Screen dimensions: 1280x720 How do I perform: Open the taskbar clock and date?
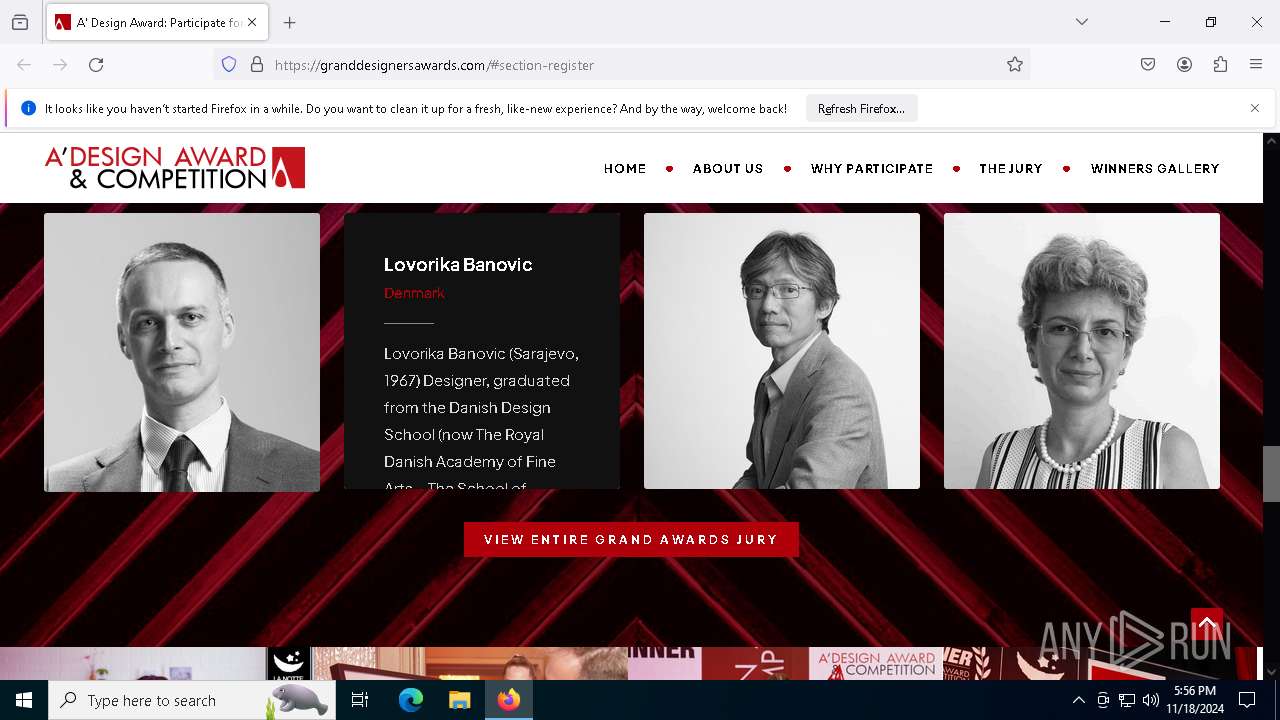click(1195, 700)
